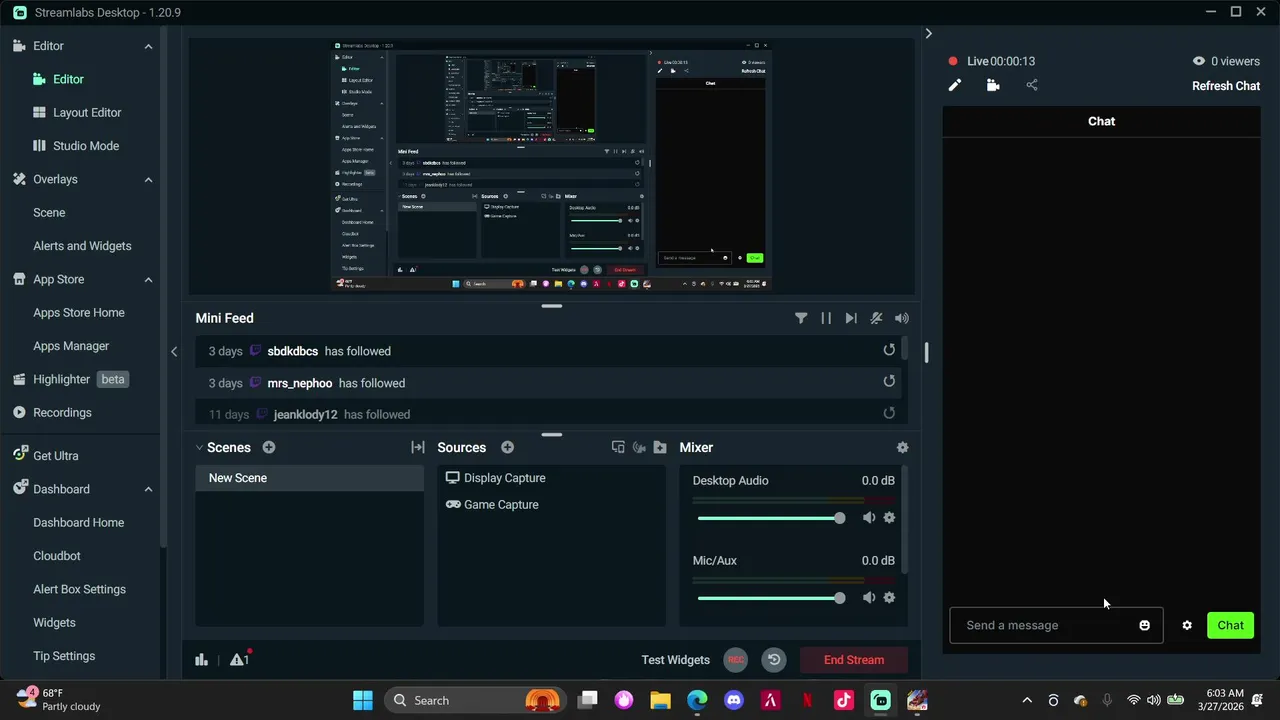Click the stream preview thumbnail
Image resolution: width=1280 pixels, height=720 pixels.
(552, 166)
